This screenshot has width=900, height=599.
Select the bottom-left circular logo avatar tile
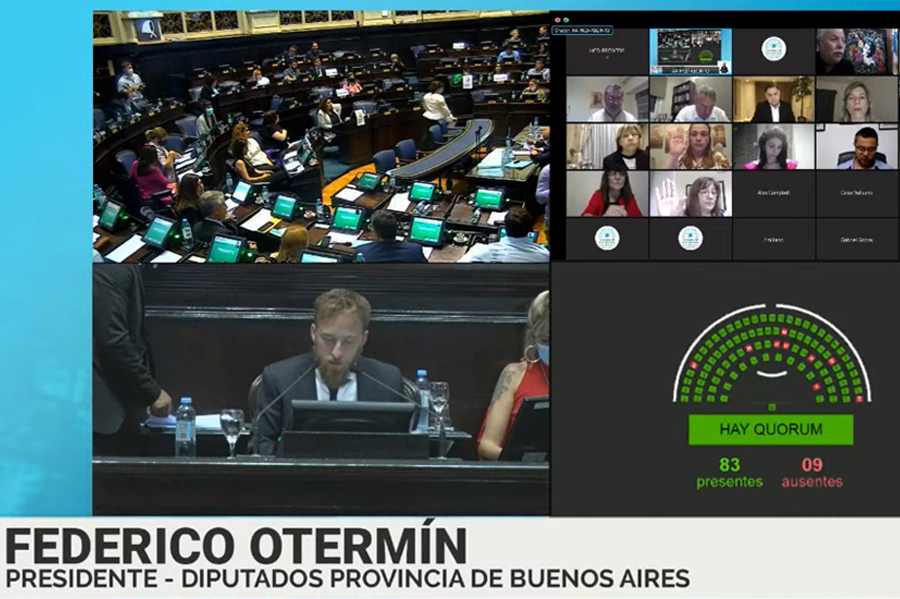607,238
